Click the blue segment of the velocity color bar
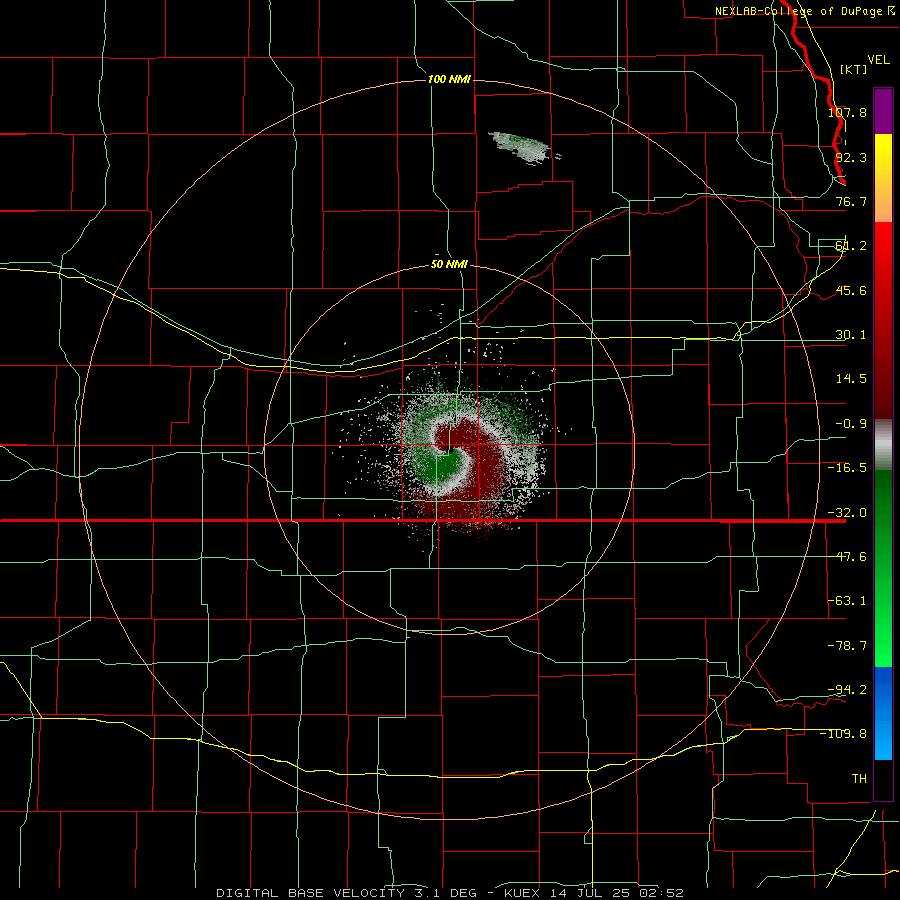This screenshot has width=900, height=900. pos(883,713)
